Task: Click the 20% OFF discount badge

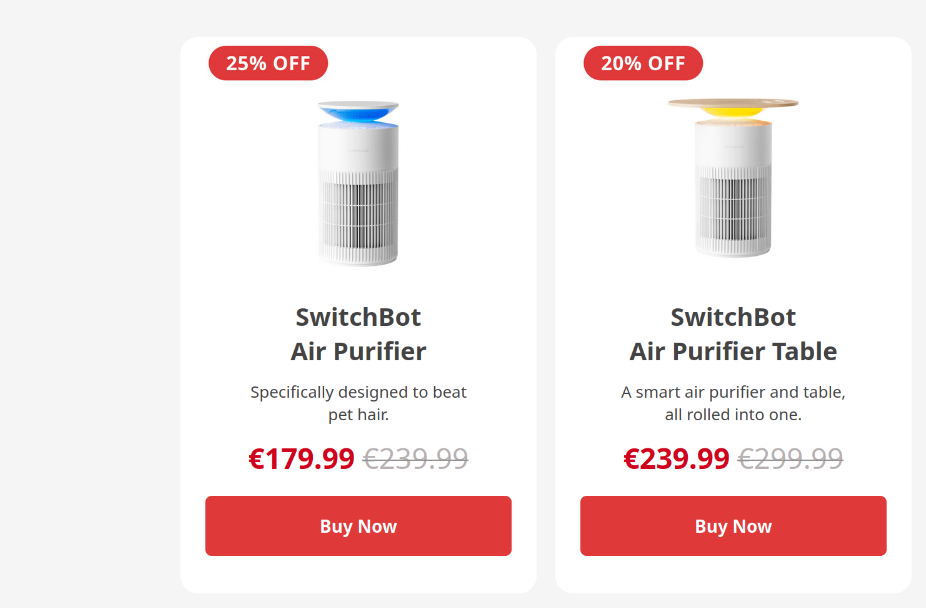Action: click(x=643, y=63)
